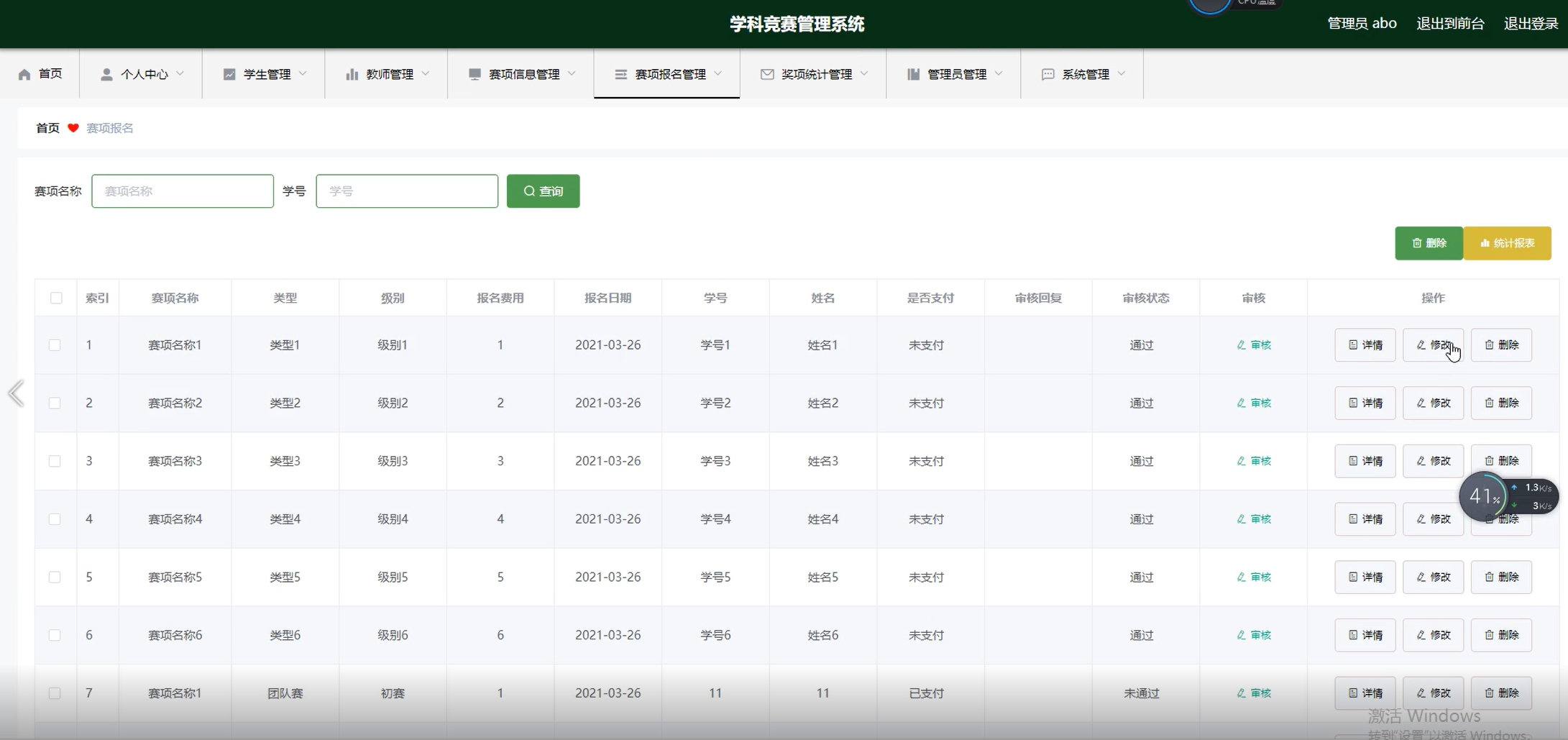The width and height of the screenshot is (1568, 740).
Task: Click the envelope icon beside 奖项统计管理
Action: tap(767, 74)
